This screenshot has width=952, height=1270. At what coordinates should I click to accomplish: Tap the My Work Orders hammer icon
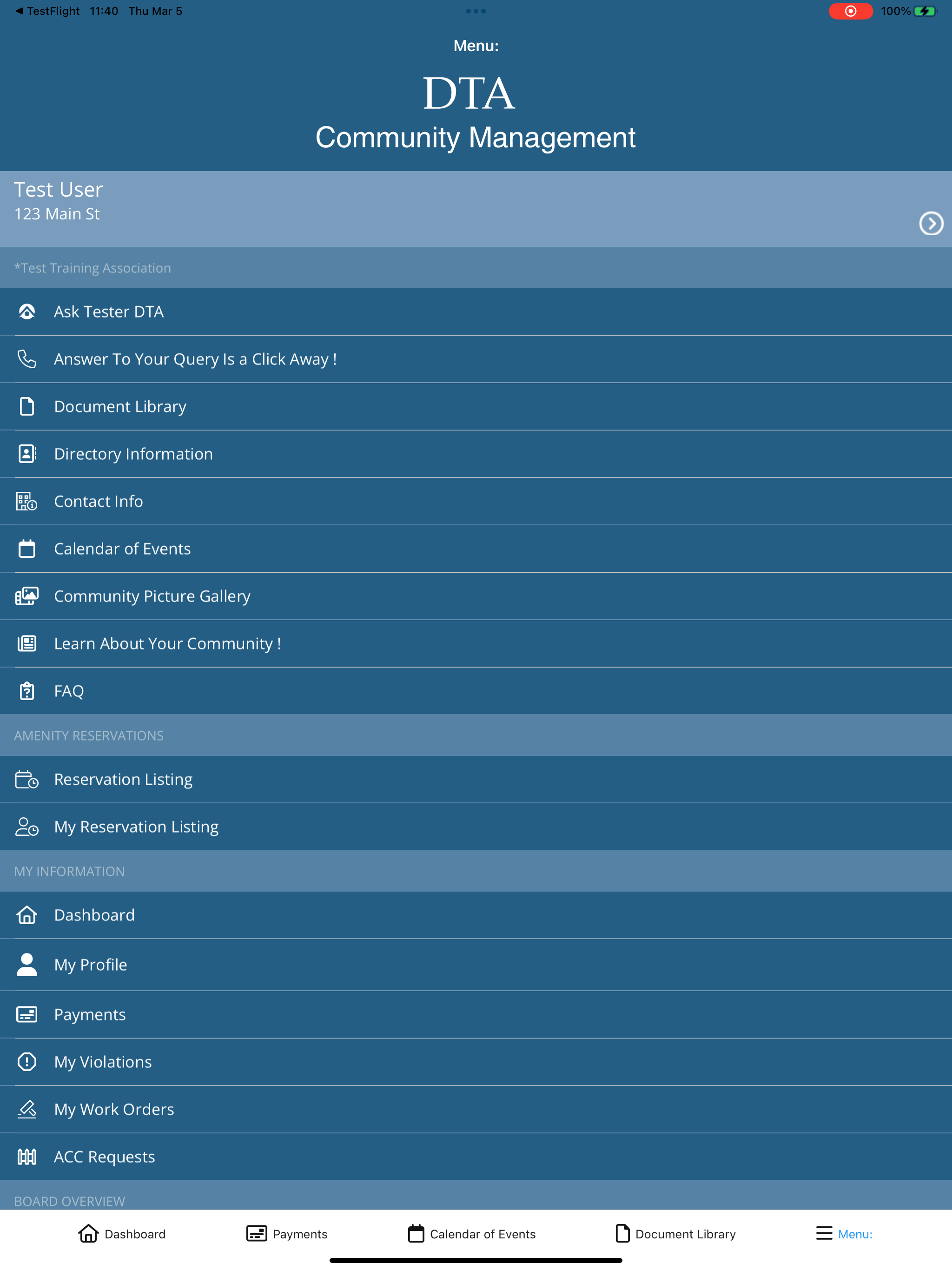pyautogui.click(x=27, y=1109)
